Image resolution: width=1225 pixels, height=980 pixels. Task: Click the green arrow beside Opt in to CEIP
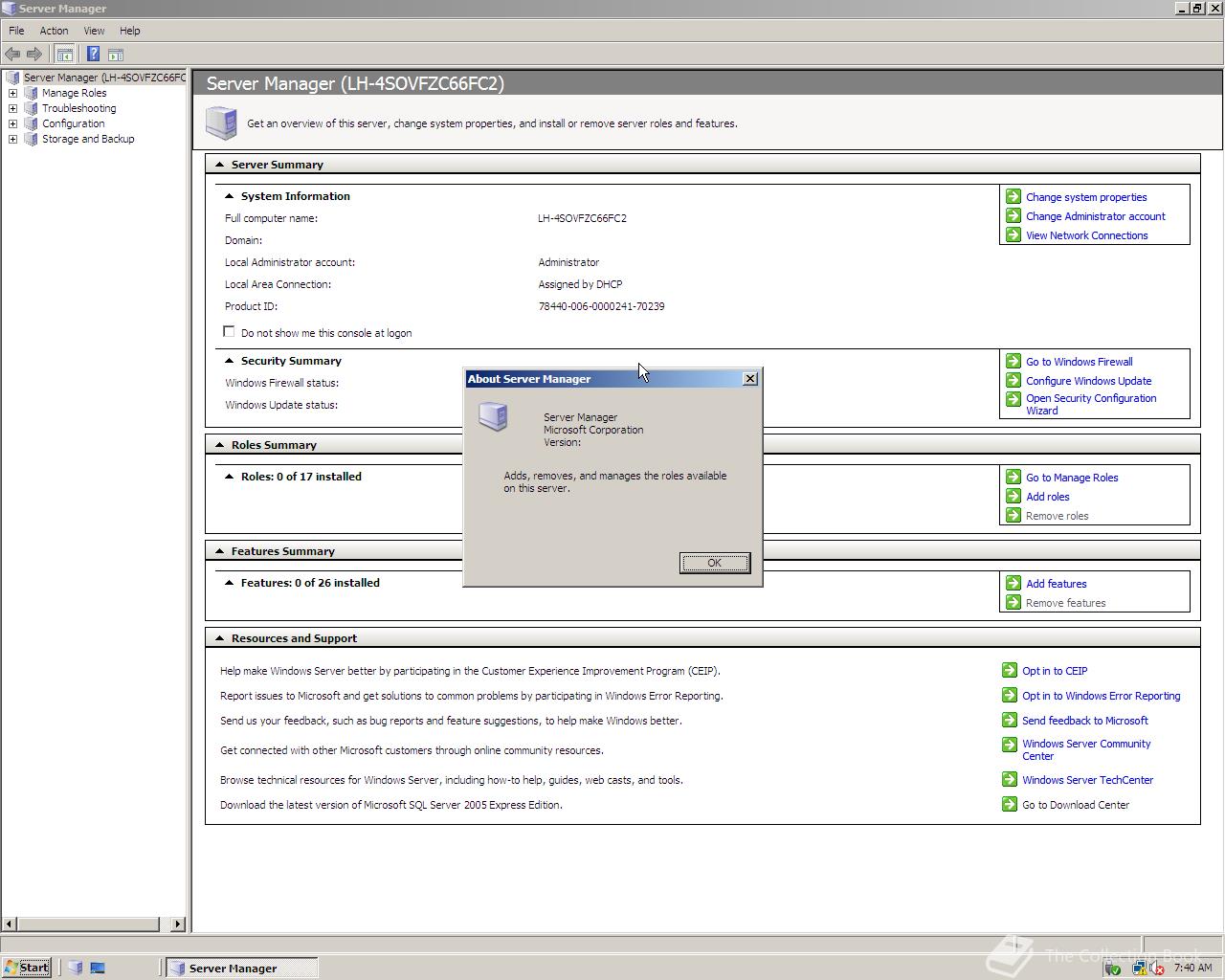point(1010,670)
